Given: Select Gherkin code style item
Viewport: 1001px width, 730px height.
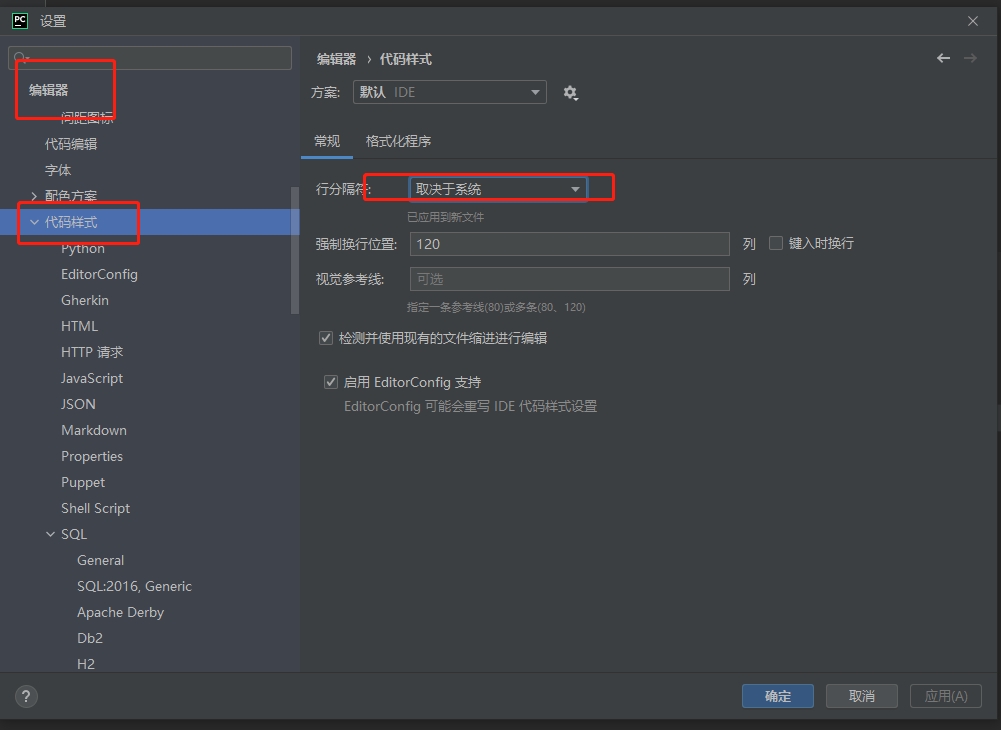Looking at the screenshot, I should [x=85, y=300].
